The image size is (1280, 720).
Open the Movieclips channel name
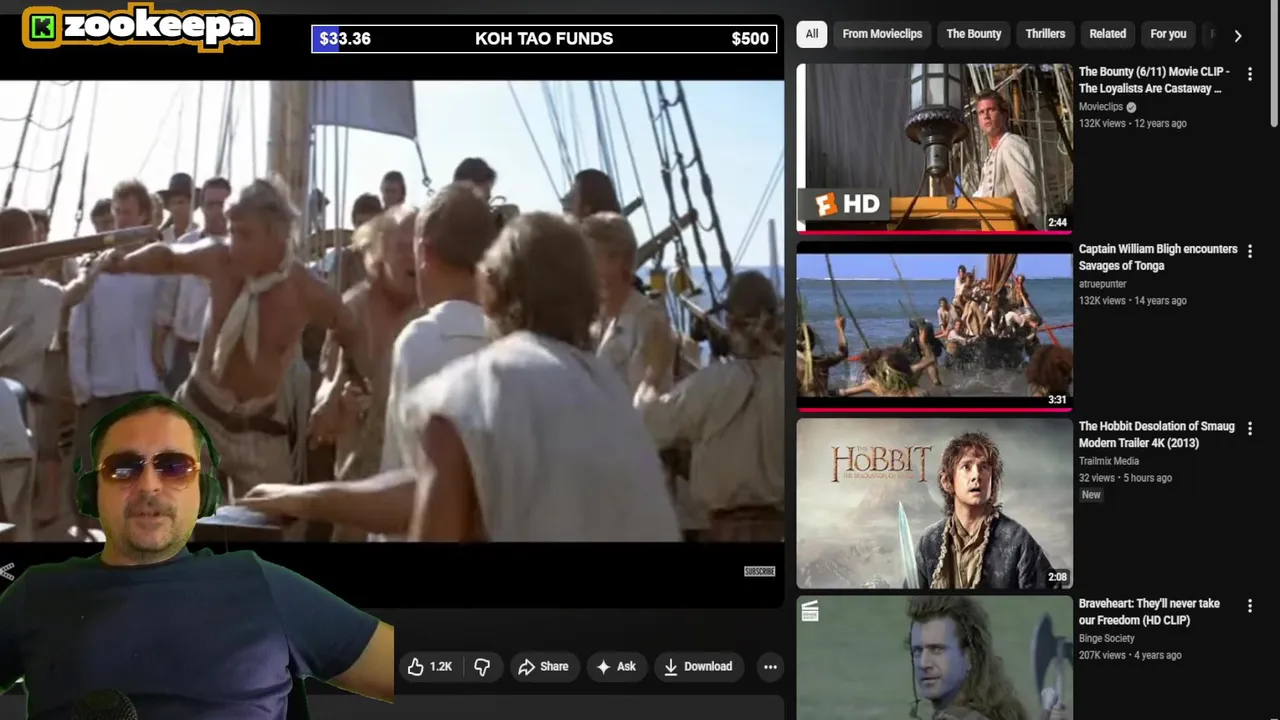(1100, 107)
